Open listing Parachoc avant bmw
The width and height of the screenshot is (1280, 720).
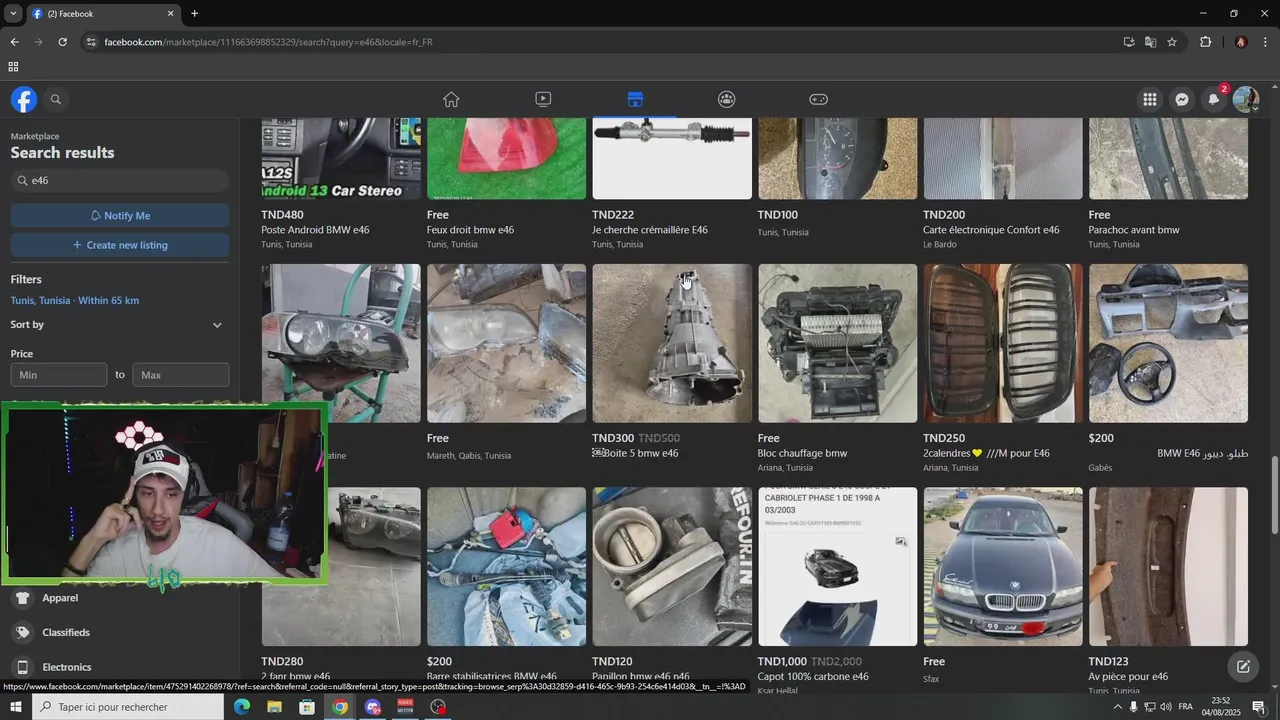coord(1134,230)
